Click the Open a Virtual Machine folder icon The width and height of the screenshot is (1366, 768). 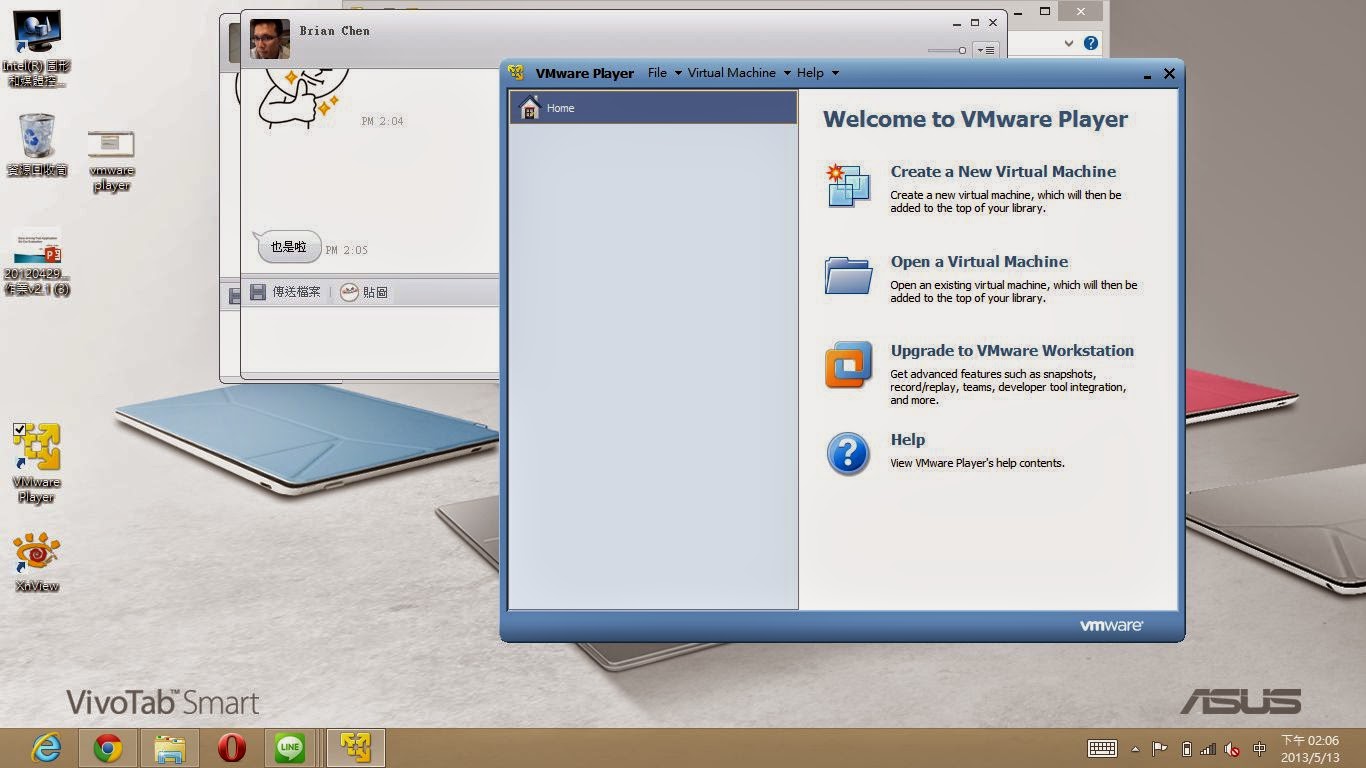click(x=848, y=275)
